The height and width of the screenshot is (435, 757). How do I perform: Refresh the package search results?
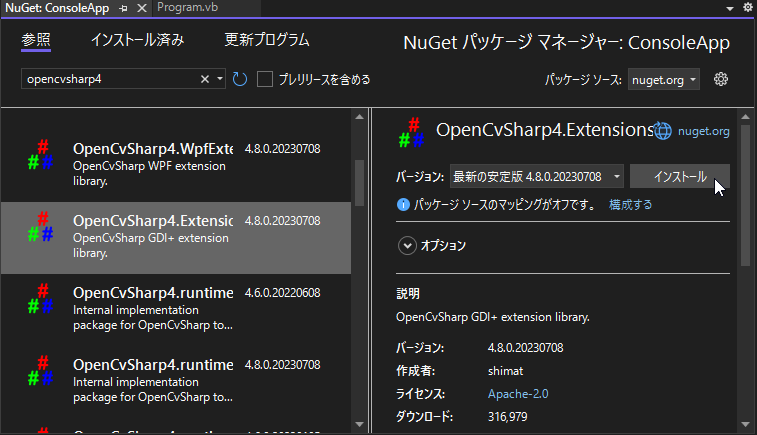pyautogui.click(x=240, y=79)
